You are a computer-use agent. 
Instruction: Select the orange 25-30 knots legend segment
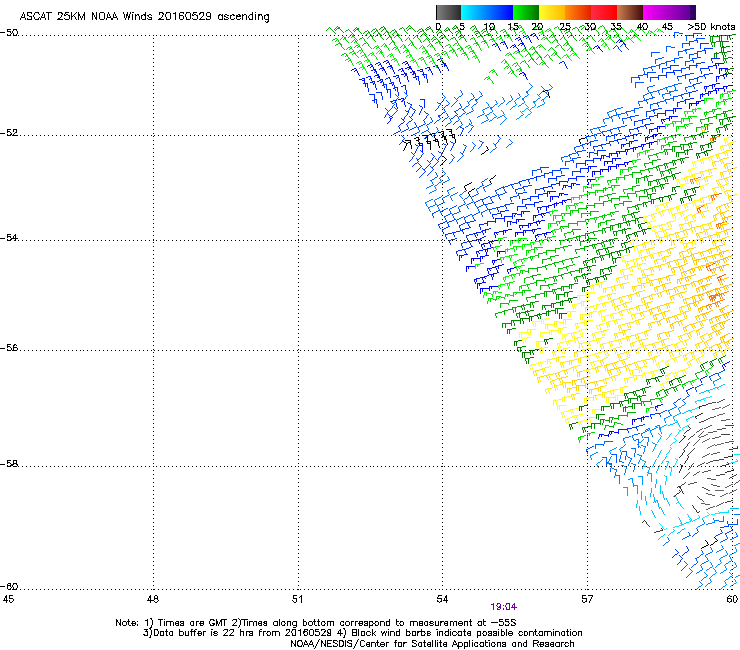point(578,12)
